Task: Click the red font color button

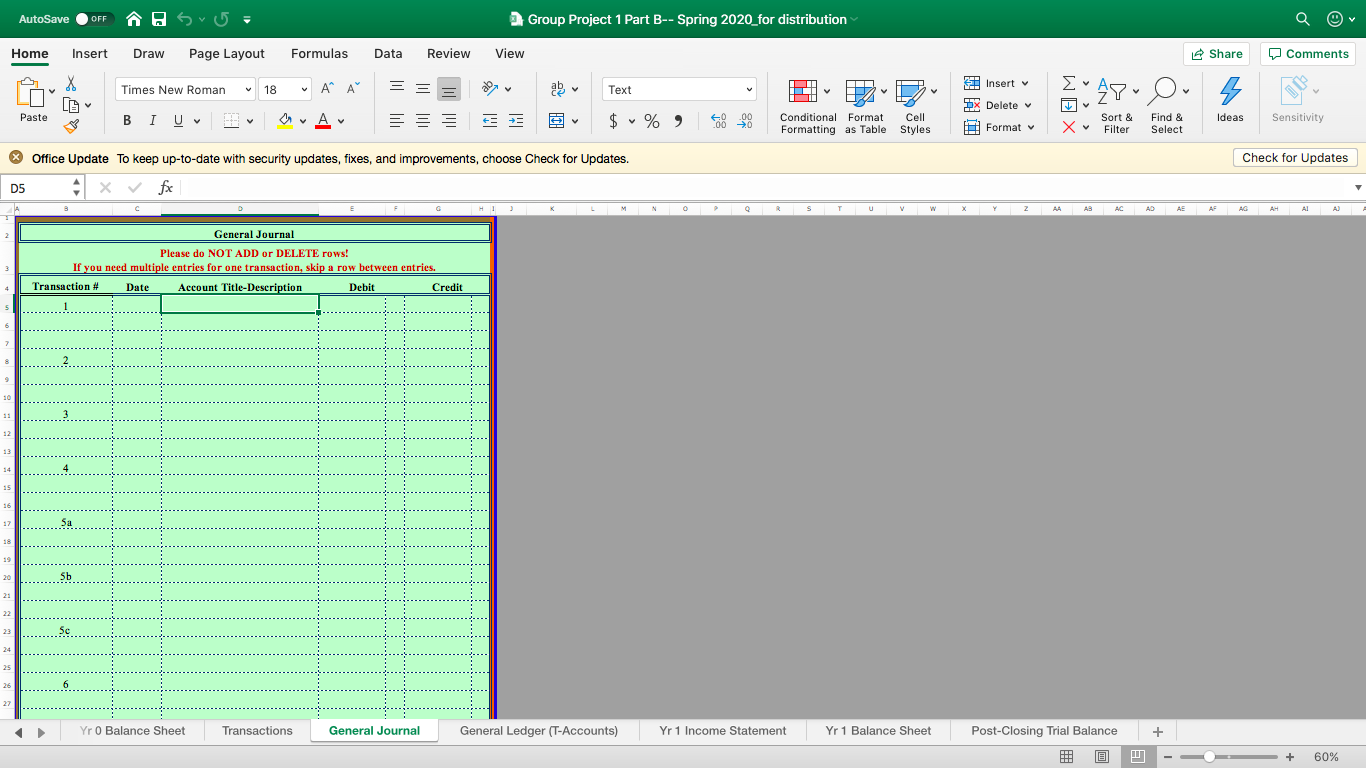Action: [322, 121]
